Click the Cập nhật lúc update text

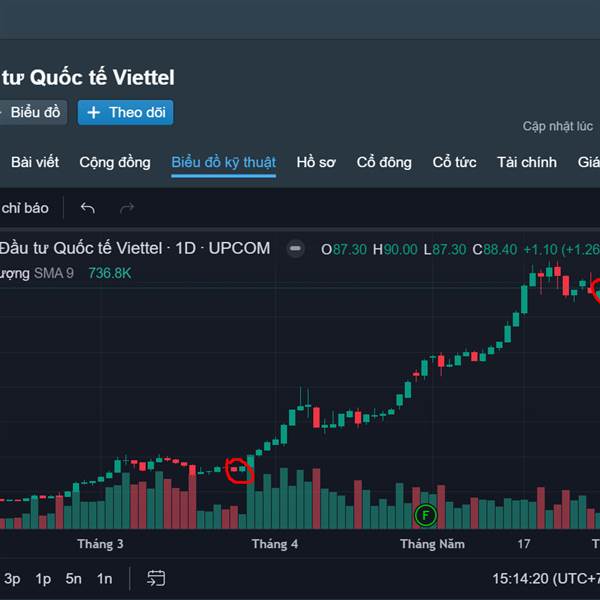point(558,126)
